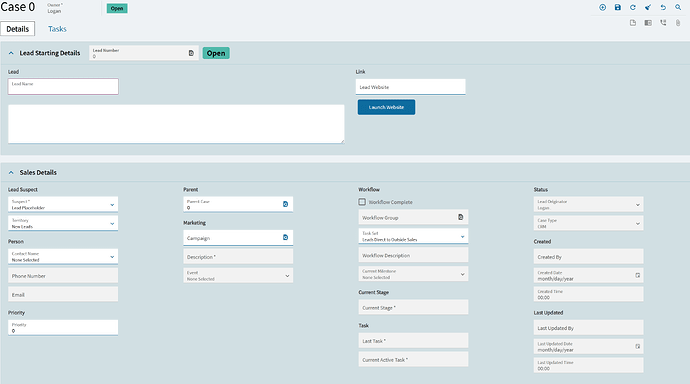Open search with the magnifier icon
Image resolution: width=690 pixels, height=384 pixels.
click(678, 7)
